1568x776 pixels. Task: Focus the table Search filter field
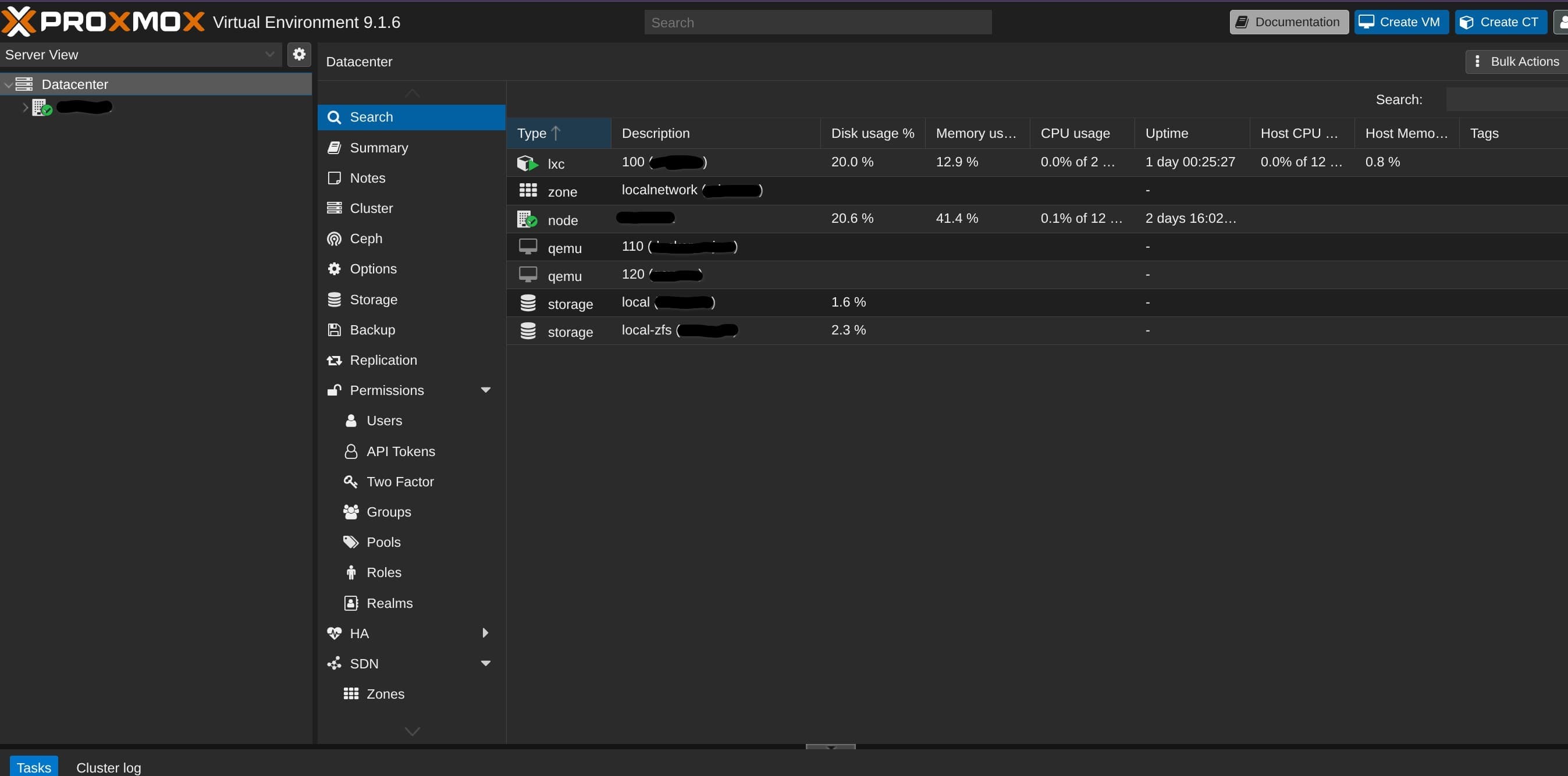click(1507, 99)
